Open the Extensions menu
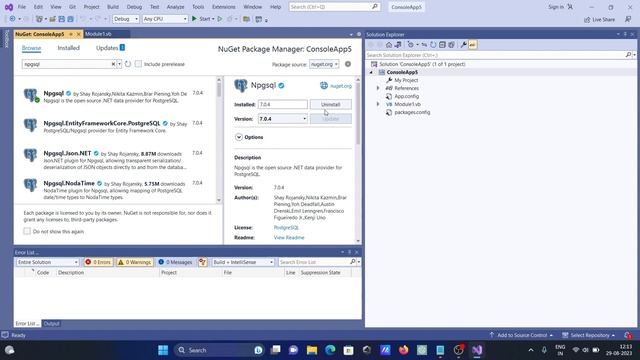640x360 pixels. 224,7
